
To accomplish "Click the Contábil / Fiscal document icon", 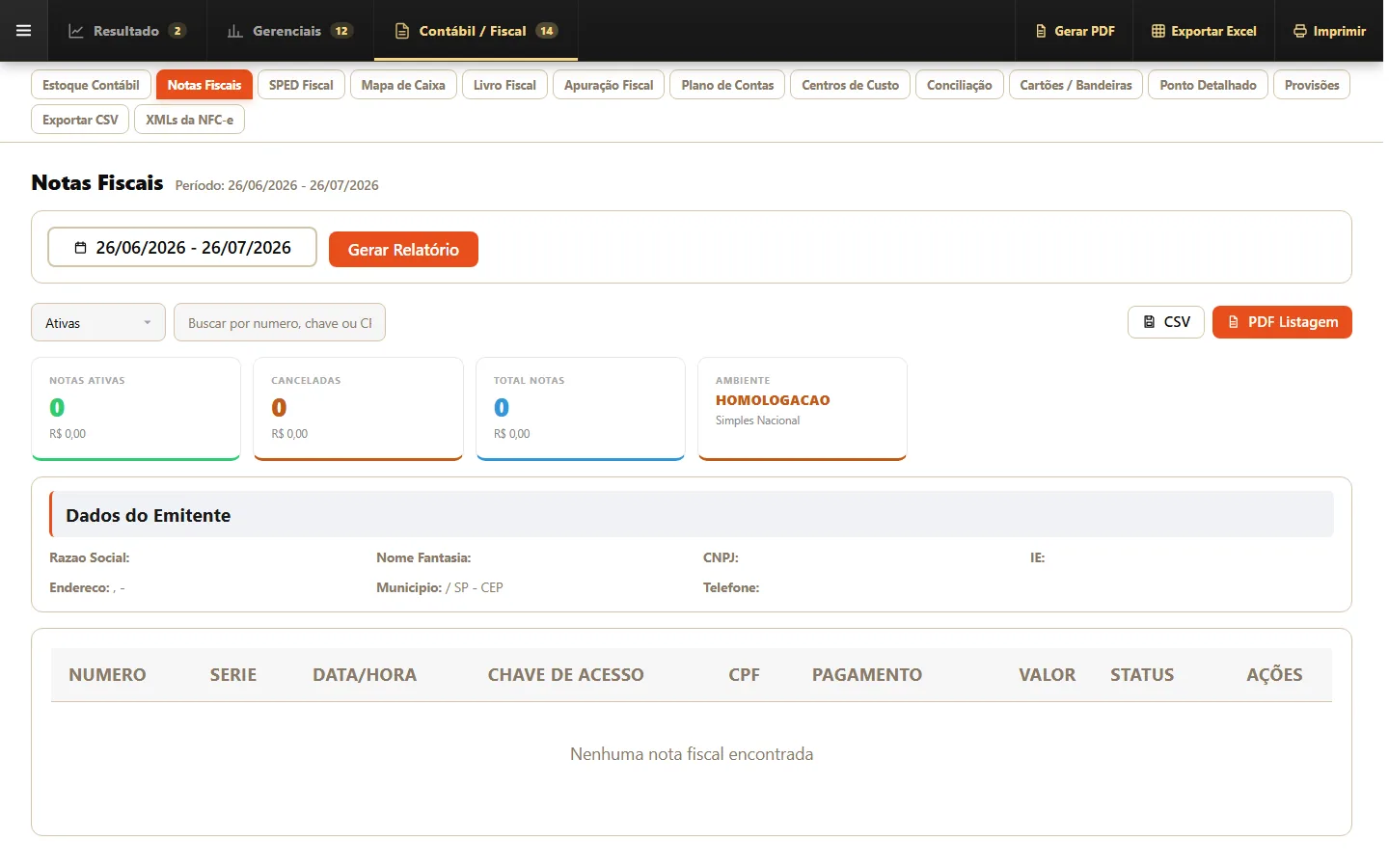I will tap(402, 31).
